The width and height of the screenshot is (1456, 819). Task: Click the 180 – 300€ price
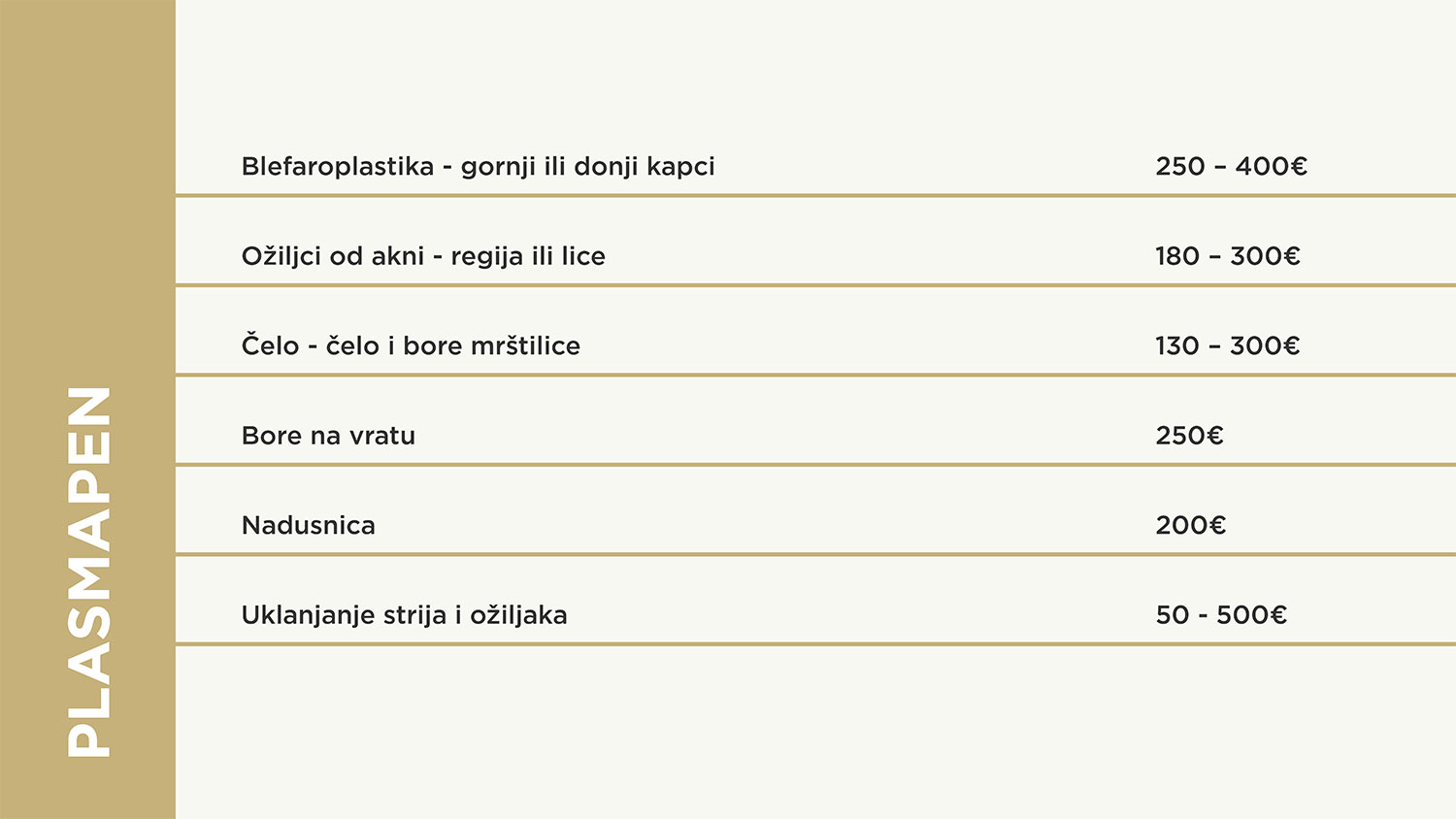coord(1227,256)
